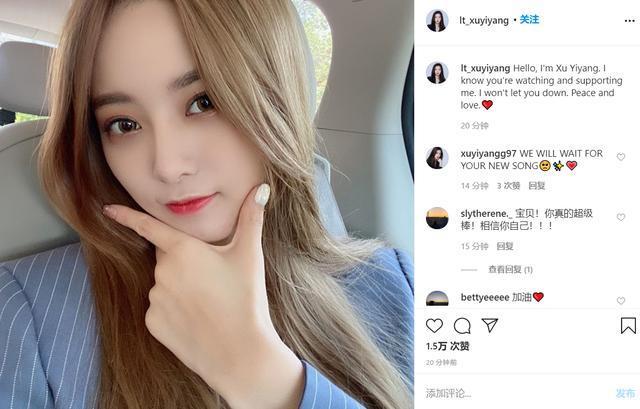The image size is (640, 409).
Task: Open comments via speech bubble icon
Action: [462, 326]
